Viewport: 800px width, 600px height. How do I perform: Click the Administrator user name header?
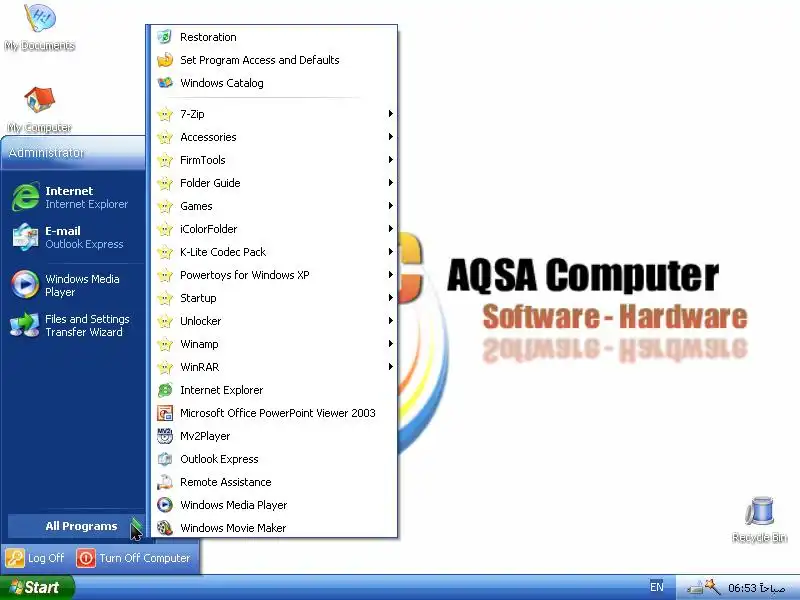point(46,153)
